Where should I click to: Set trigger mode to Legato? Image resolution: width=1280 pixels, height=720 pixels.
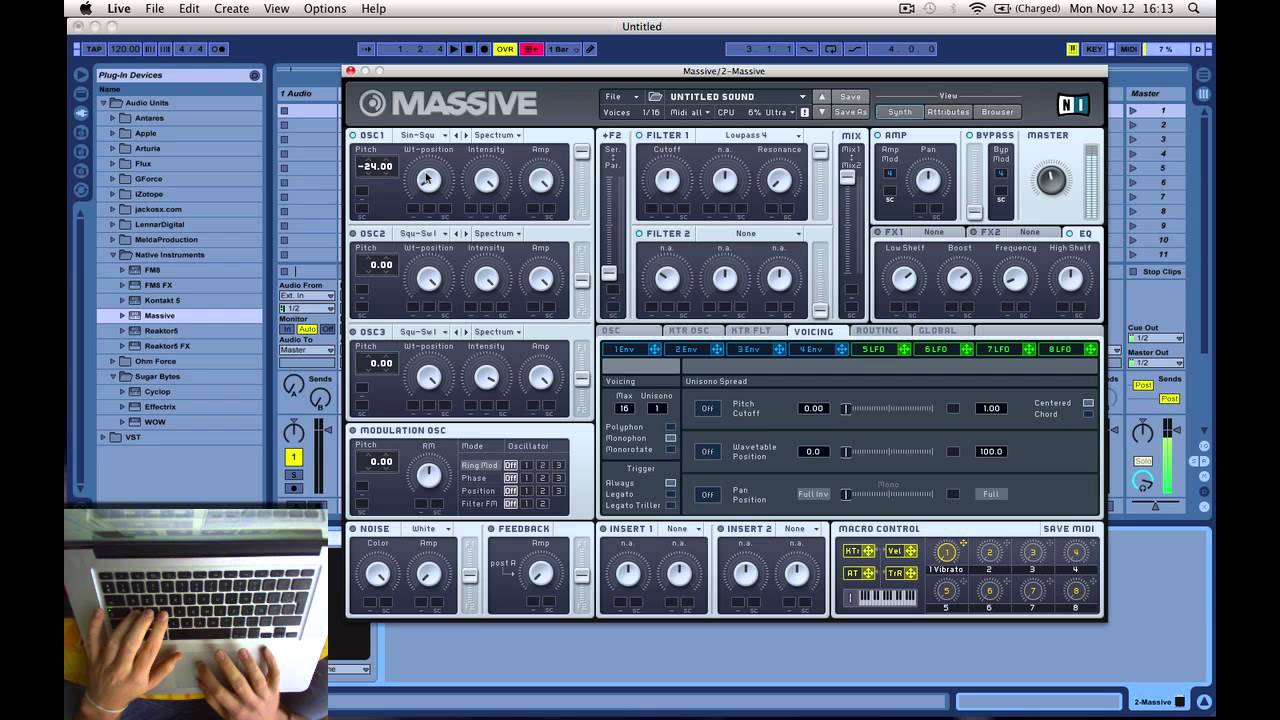pyautogui.click(x=671, y=494)
